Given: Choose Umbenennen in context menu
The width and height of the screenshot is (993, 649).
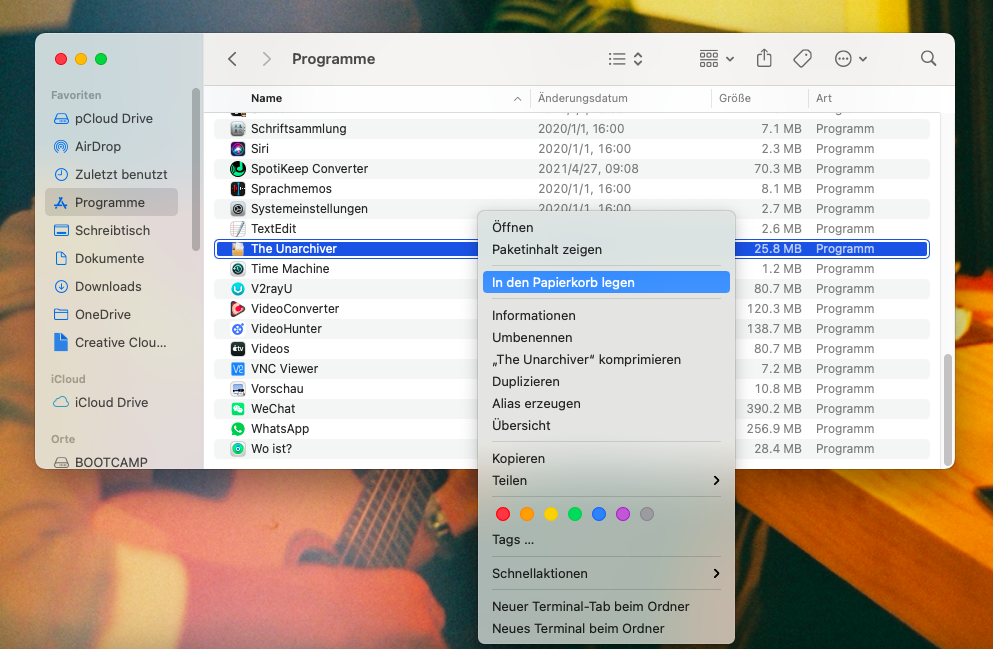Looking at the screenshot, I should pos(606,337).
